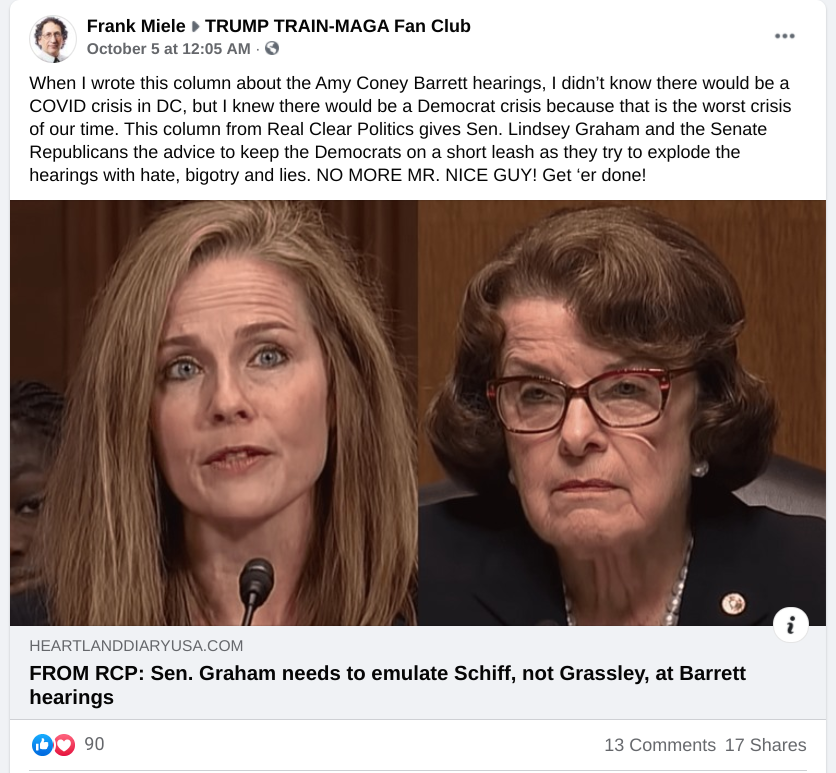
Task: View who reacted via the 90 count
Action: click(94, 744)
